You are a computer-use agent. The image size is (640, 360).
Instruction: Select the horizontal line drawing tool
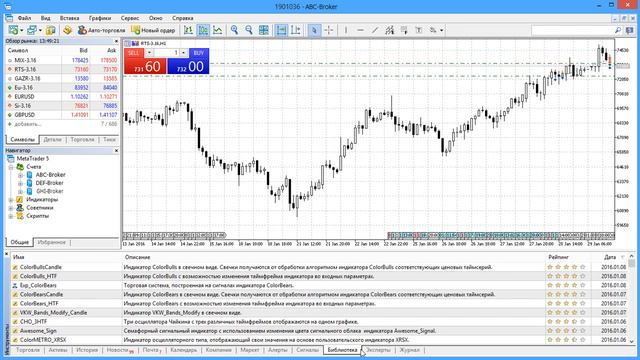coord(360,30)
